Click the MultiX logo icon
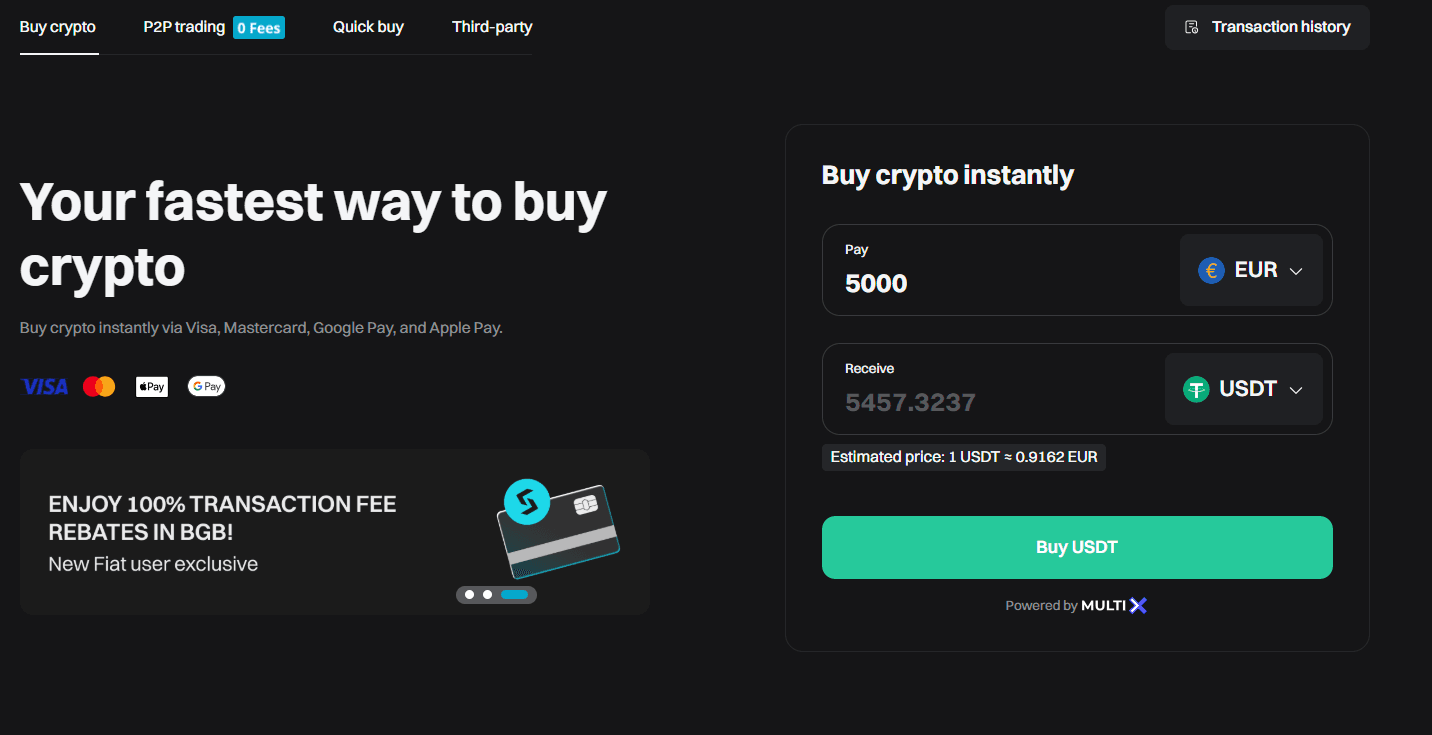The height and width of the screenshot is (735, 1432). (1138, 605)
